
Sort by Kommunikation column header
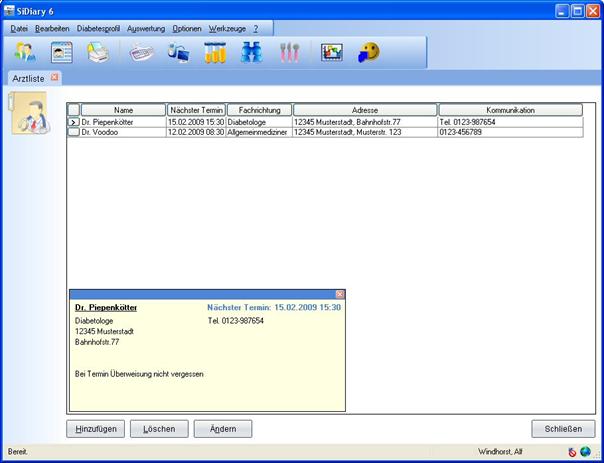(x=510, y=110)
